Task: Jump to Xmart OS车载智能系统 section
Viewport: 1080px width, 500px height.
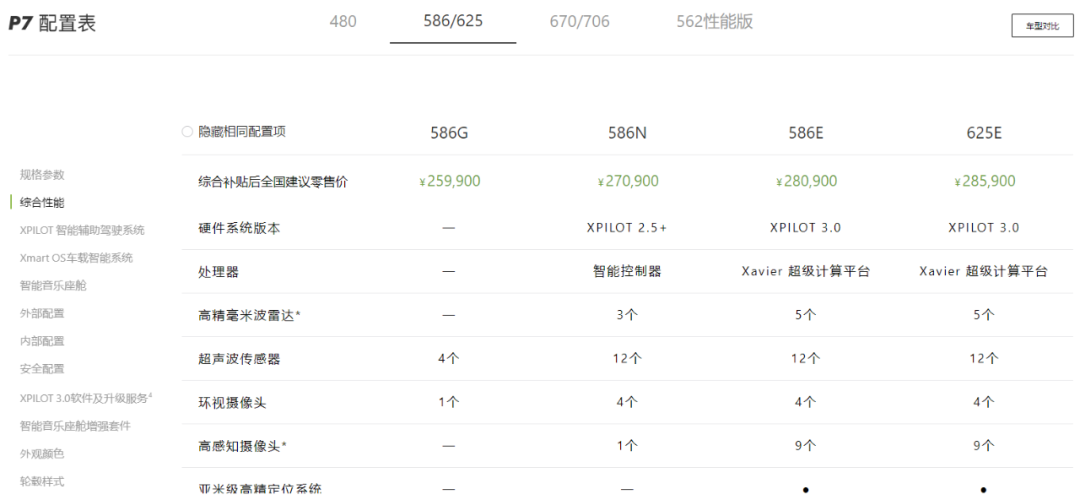Action: point(76,258)
